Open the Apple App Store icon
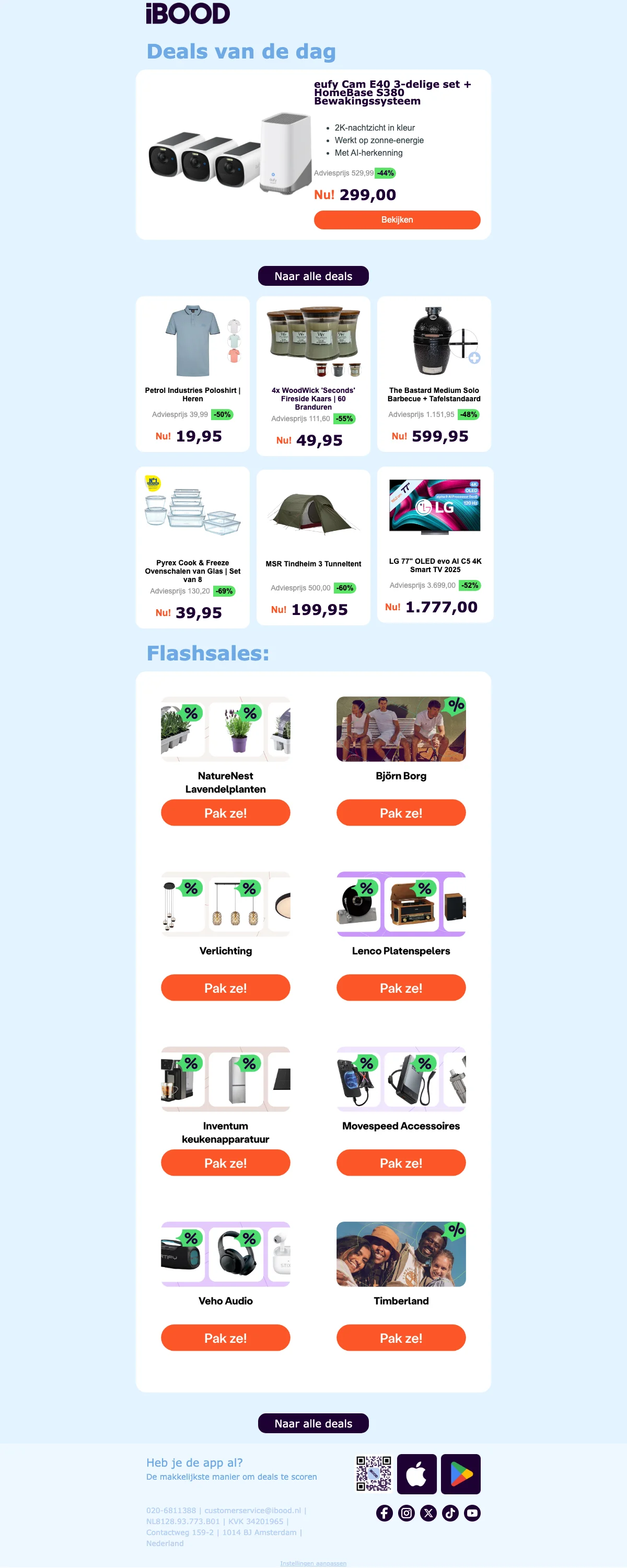The width and height of the screenshot is (627, 1568). click(416, 1473)
